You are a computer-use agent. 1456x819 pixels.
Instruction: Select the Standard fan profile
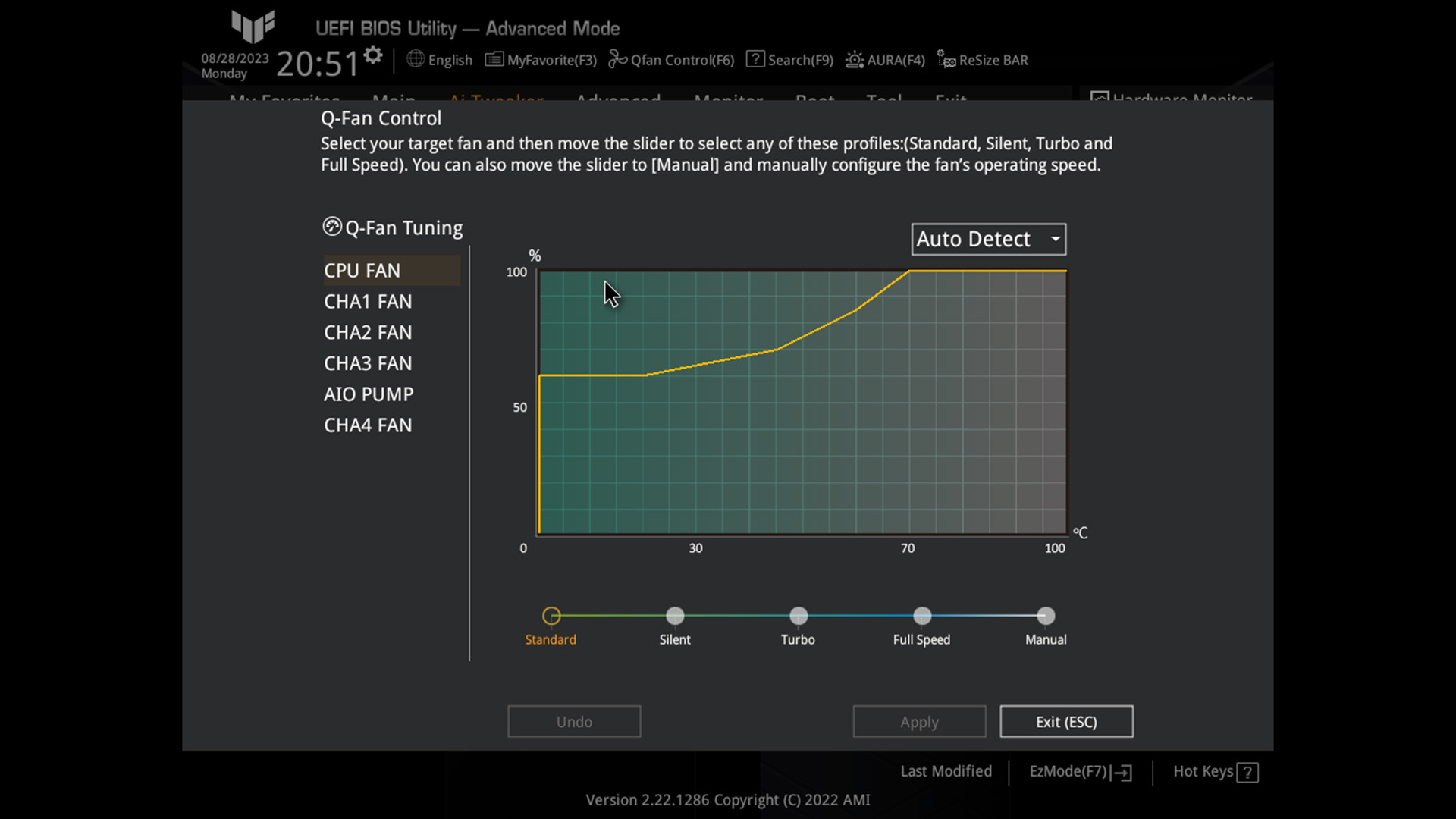click(551, 616)
